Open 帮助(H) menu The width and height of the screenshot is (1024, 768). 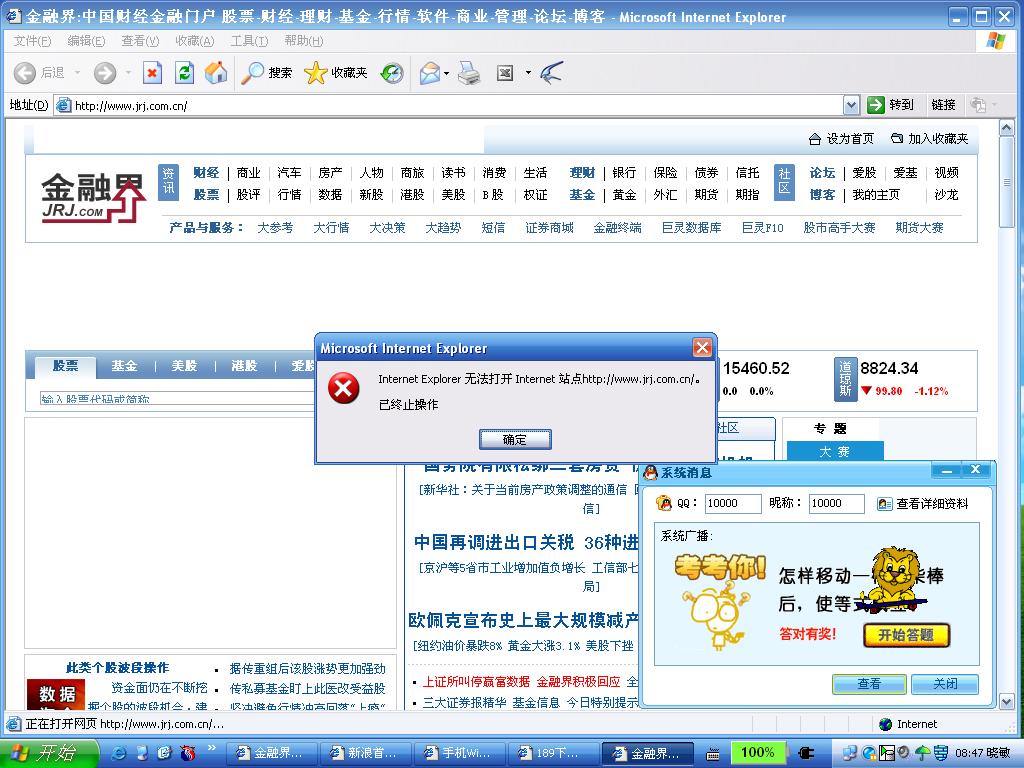[x=304, y=40]
